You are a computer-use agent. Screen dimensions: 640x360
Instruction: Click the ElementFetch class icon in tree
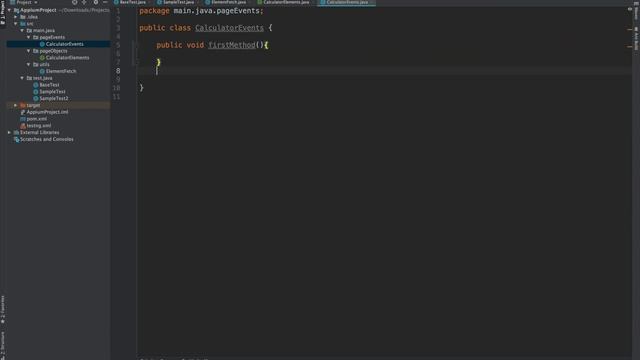[x=42, y=71]
